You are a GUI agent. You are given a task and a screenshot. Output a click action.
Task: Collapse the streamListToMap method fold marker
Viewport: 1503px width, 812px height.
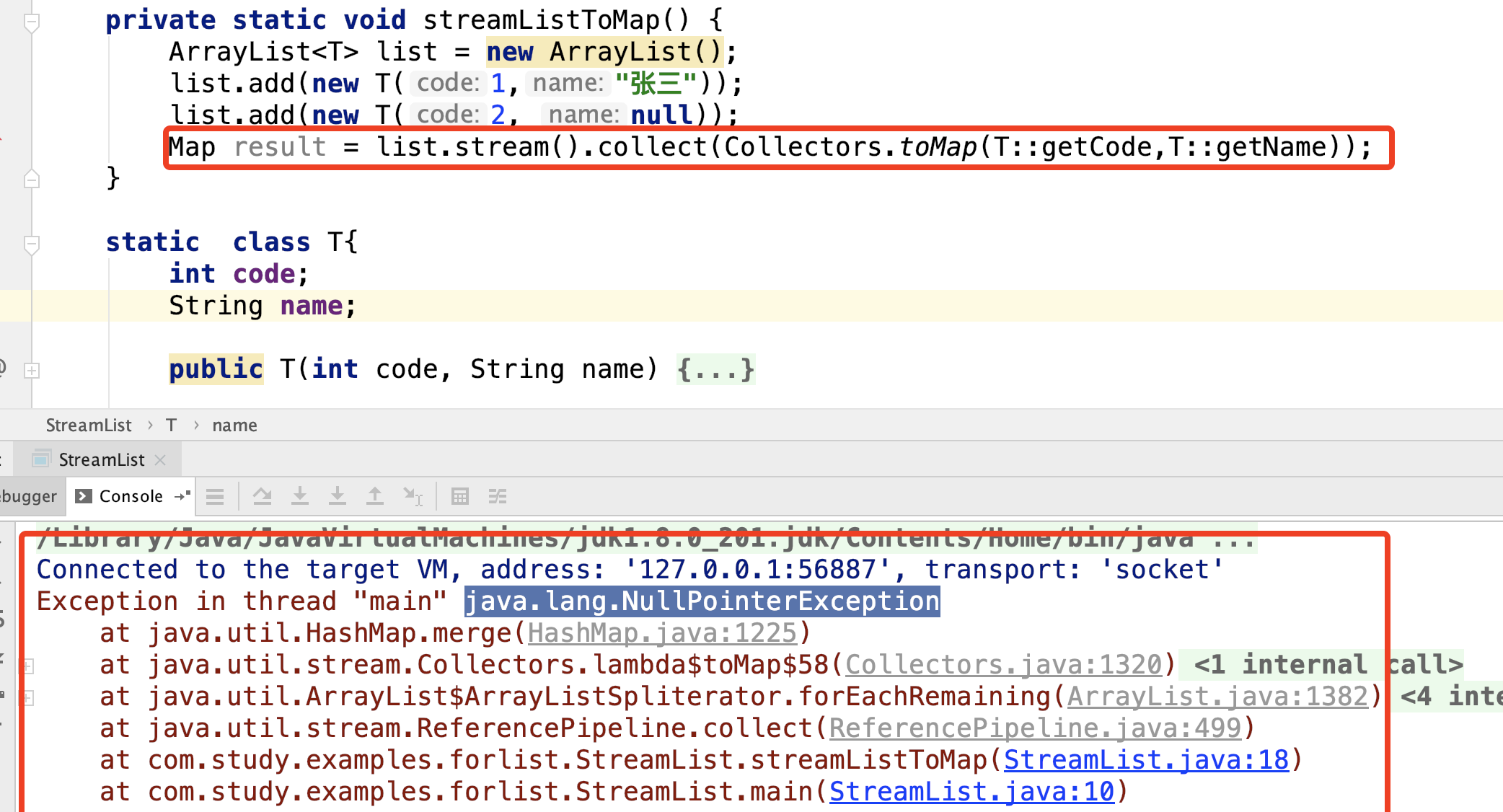click(32, 22)
